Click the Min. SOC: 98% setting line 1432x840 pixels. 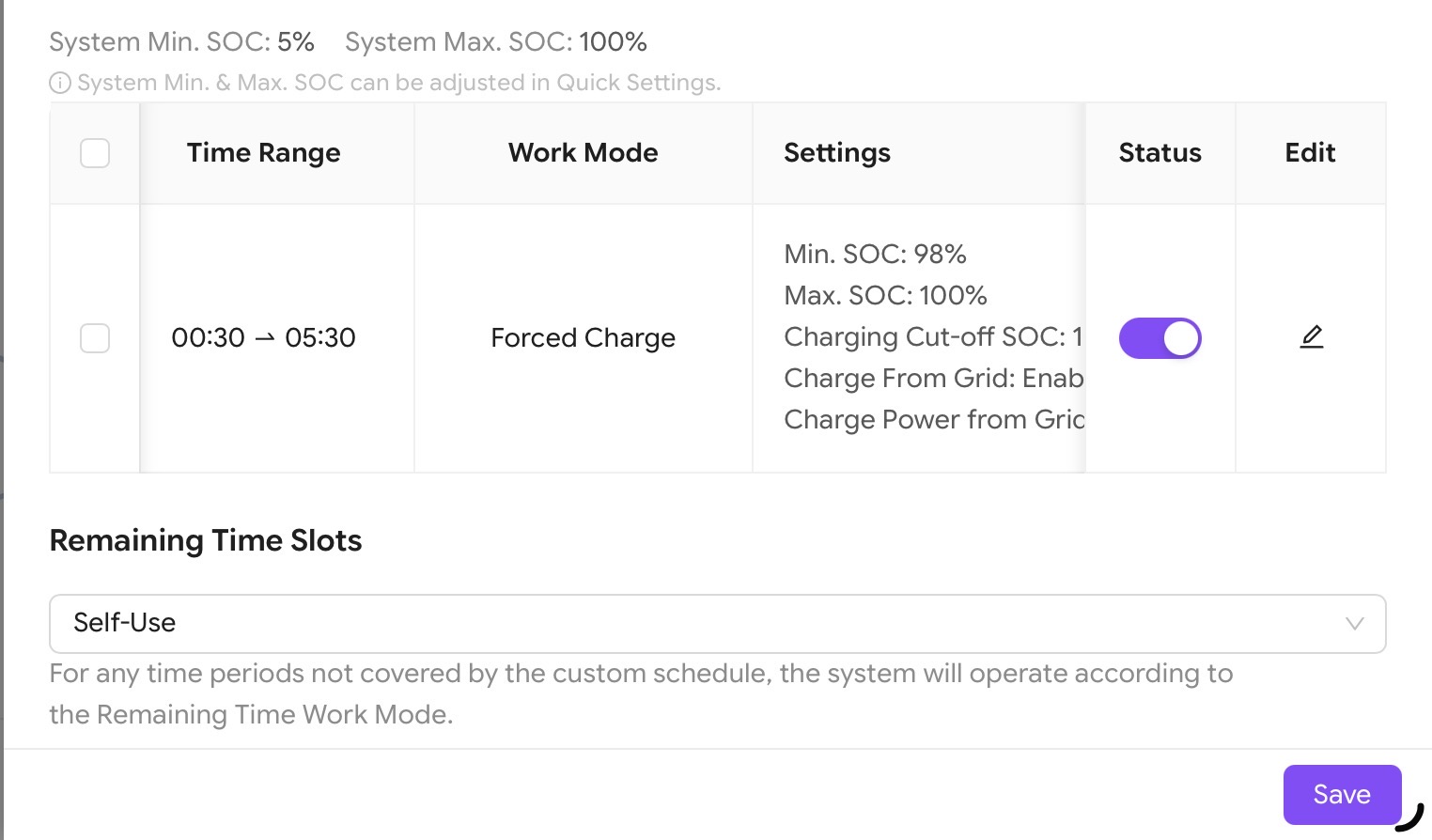tap(875, 255)
